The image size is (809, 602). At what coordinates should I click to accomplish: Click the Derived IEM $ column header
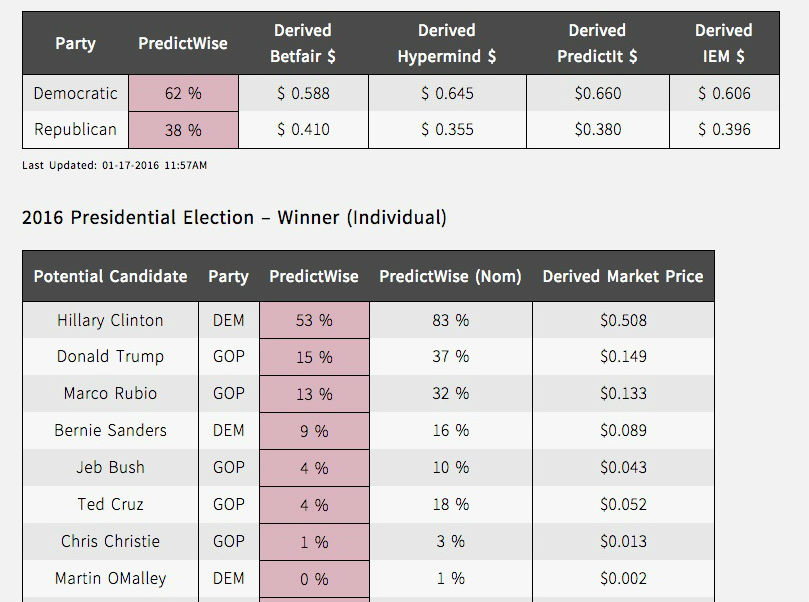(x=724, y=43)
